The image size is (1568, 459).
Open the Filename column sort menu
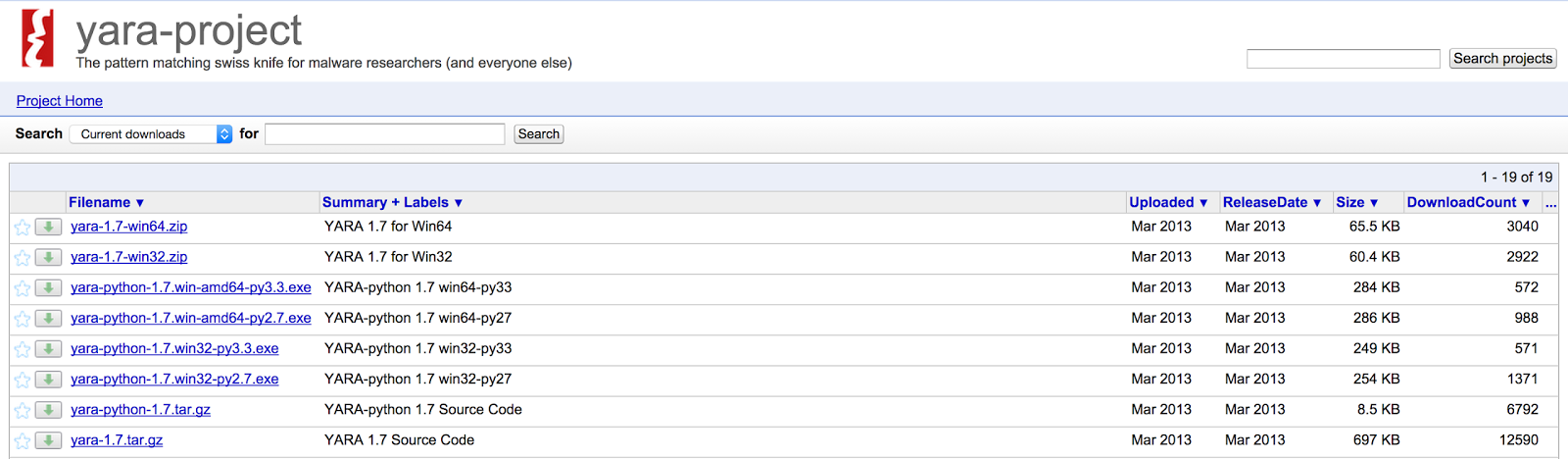106,202
